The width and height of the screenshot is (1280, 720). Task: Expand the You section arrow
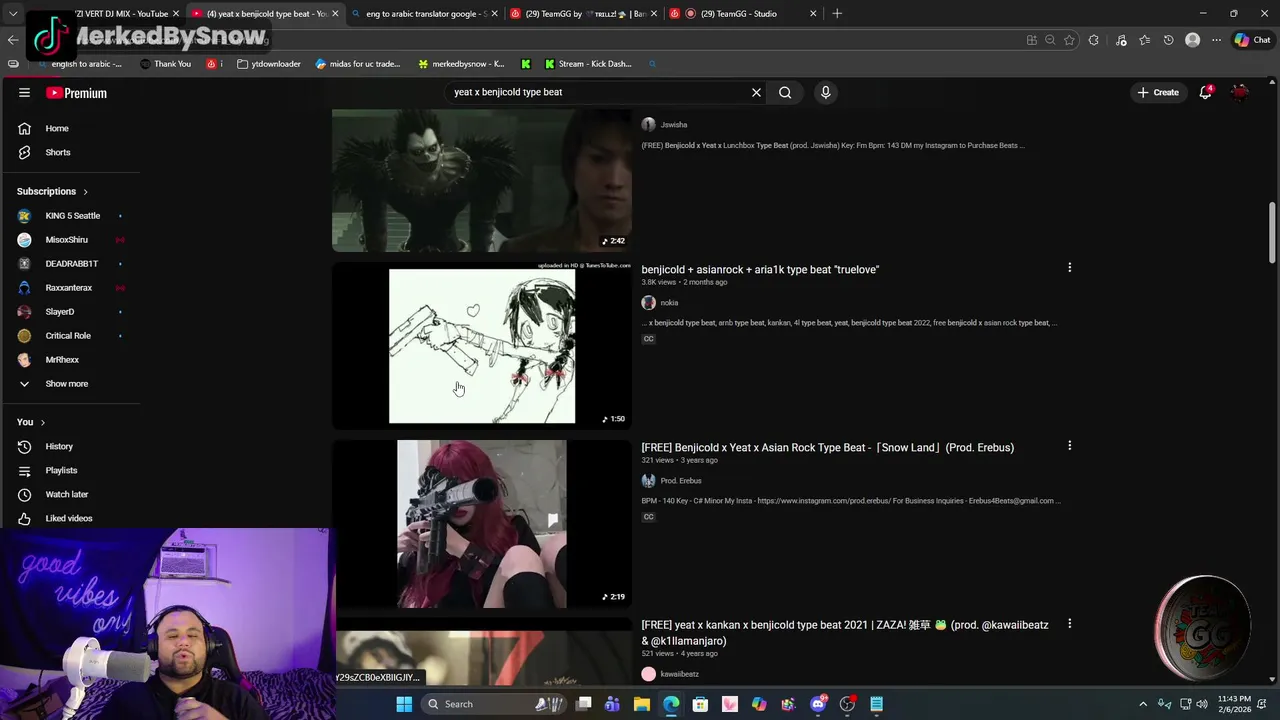42,422
